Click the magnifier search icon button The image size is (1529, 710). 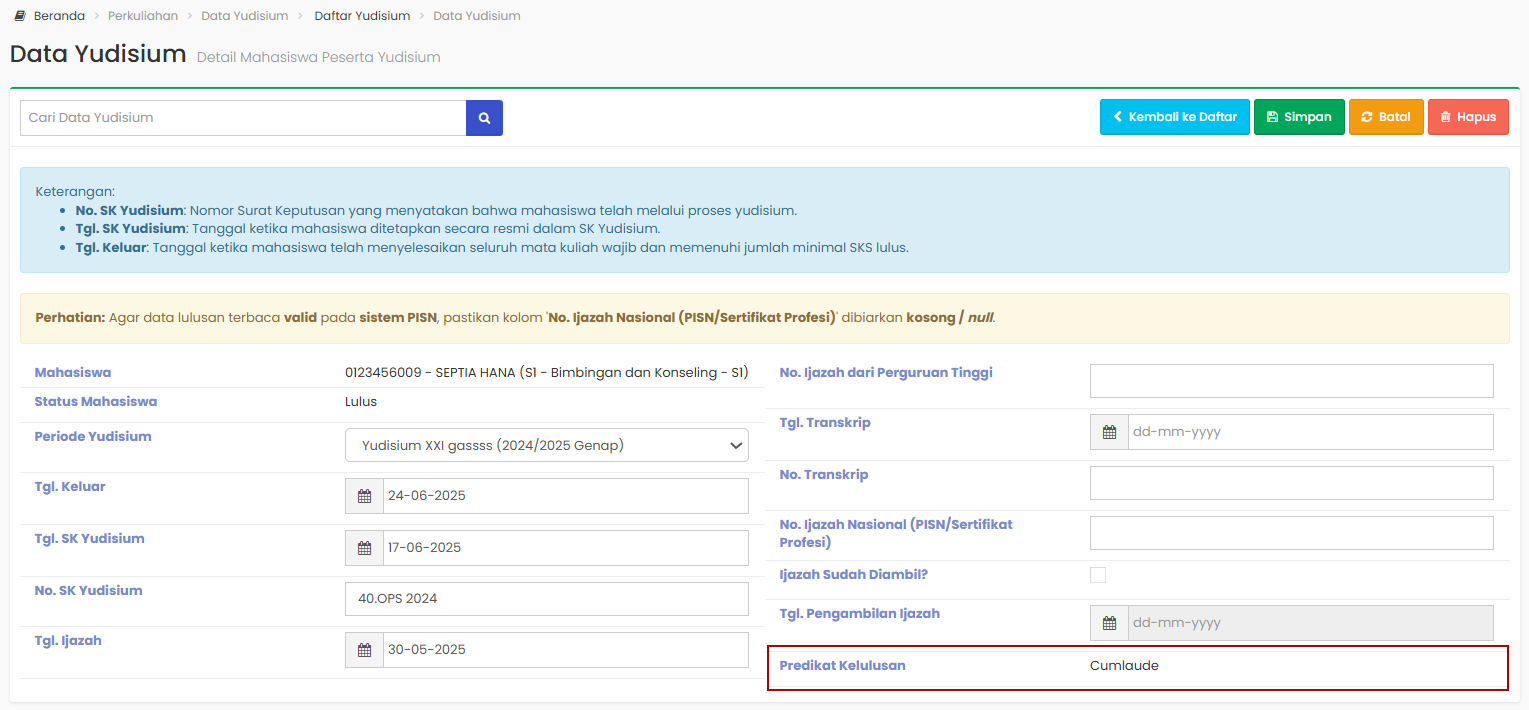[484, 118]
